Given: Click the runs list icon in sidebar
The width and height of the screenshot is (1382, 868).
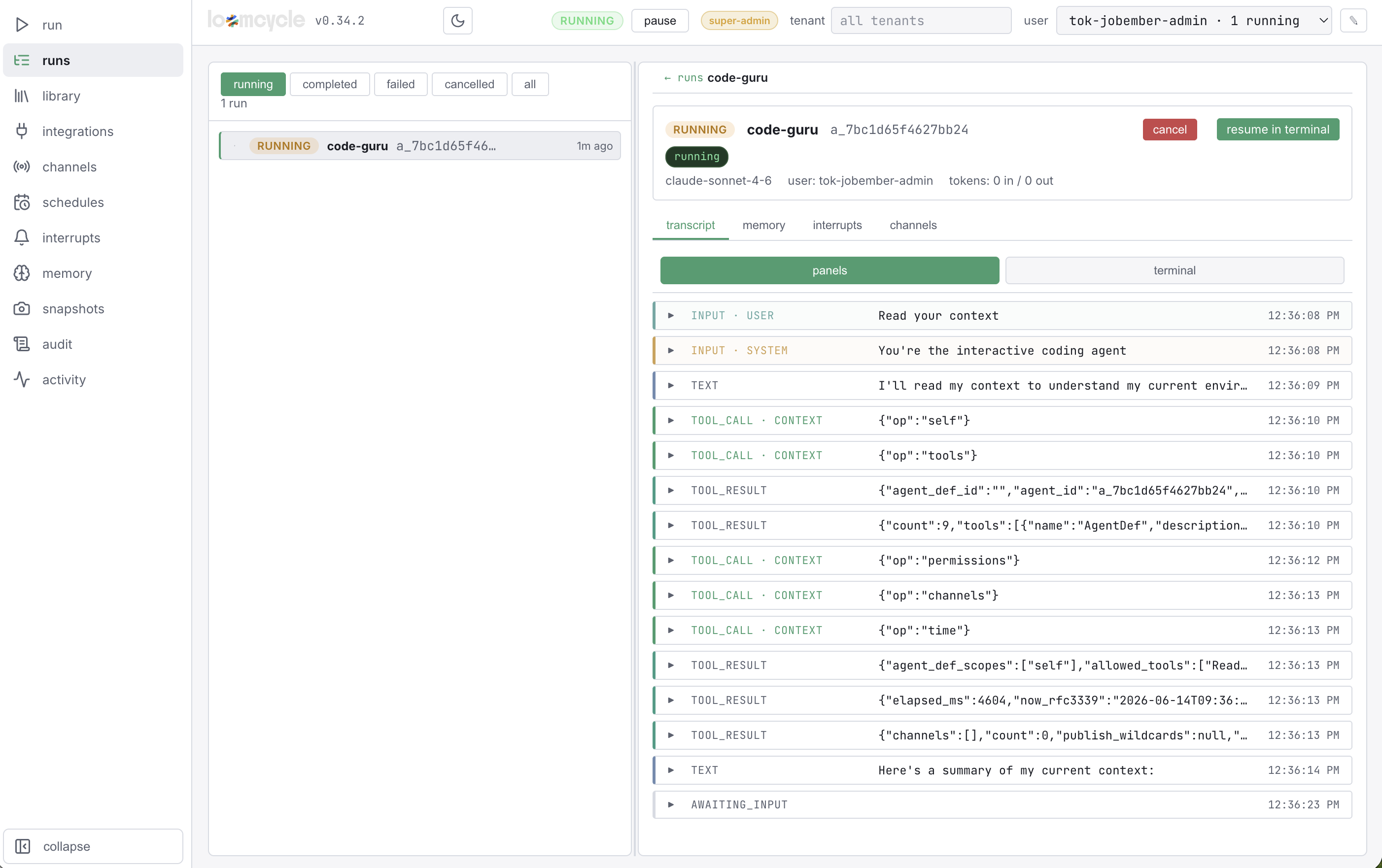Looking at the screenshot, I should (x=22, y=60).
